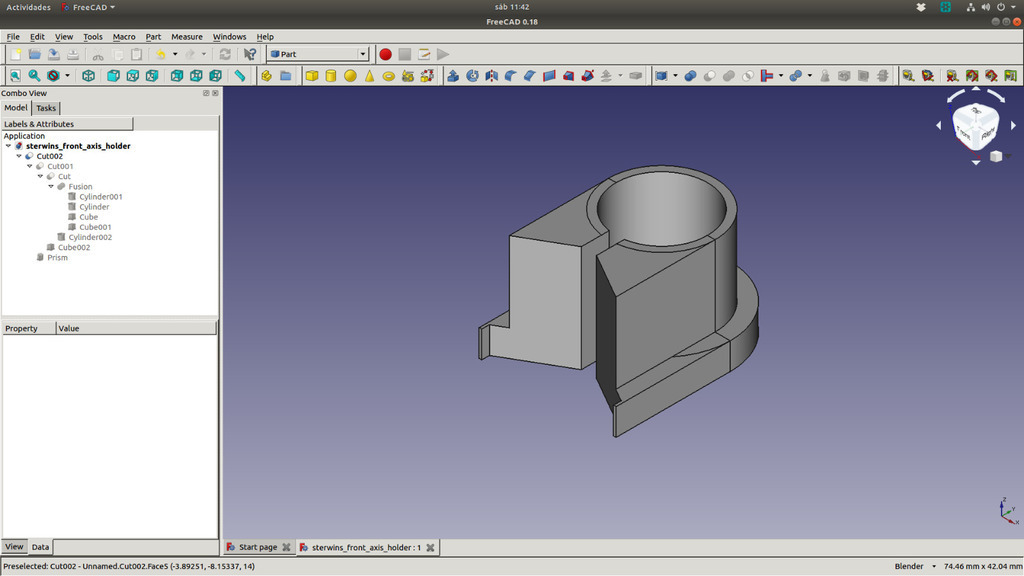Click the What's This help cursor icon
Viewport: 1024px width, 576px height.
click(x=249, y=54)
